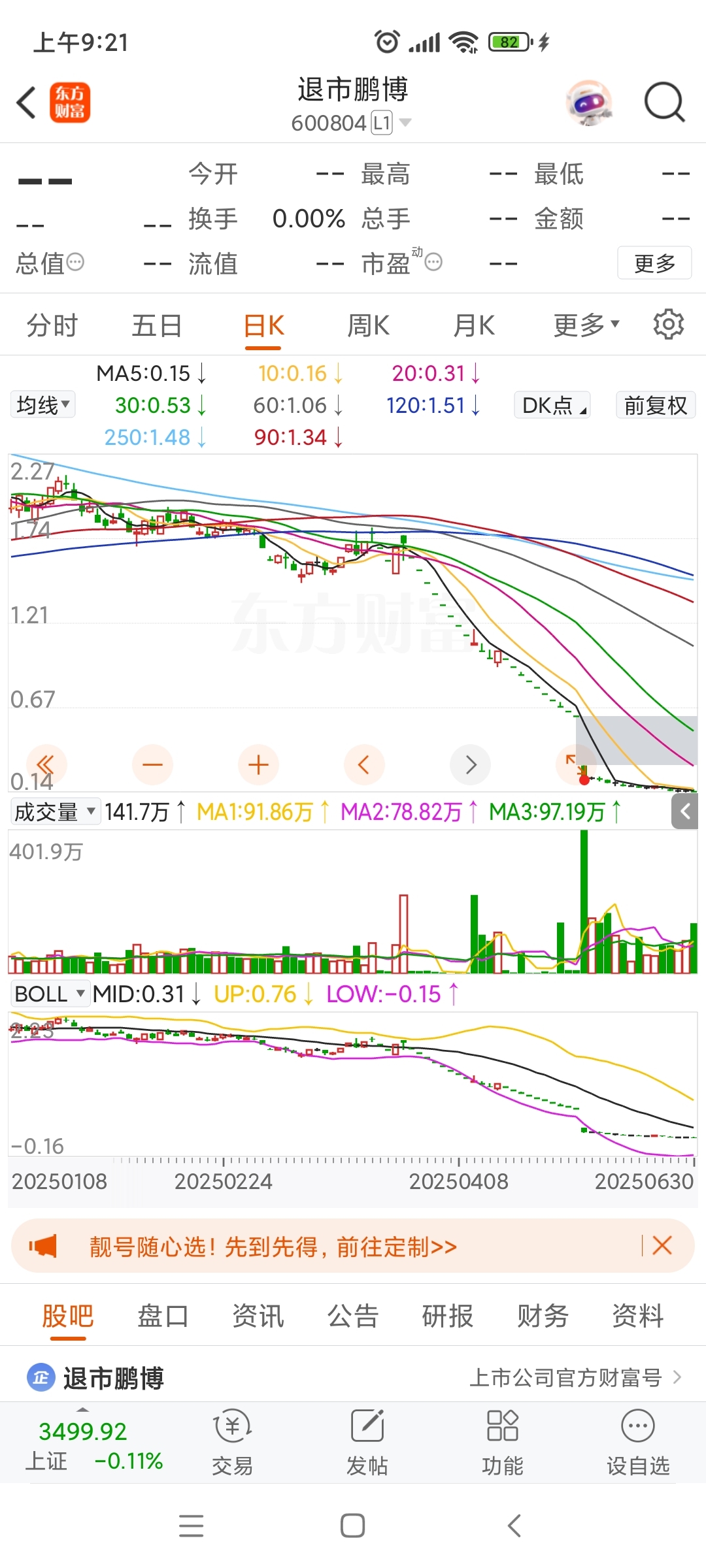Open 资料 profile tab
The width and height of the screenshot is (706, 1568).
point(638,1316)
